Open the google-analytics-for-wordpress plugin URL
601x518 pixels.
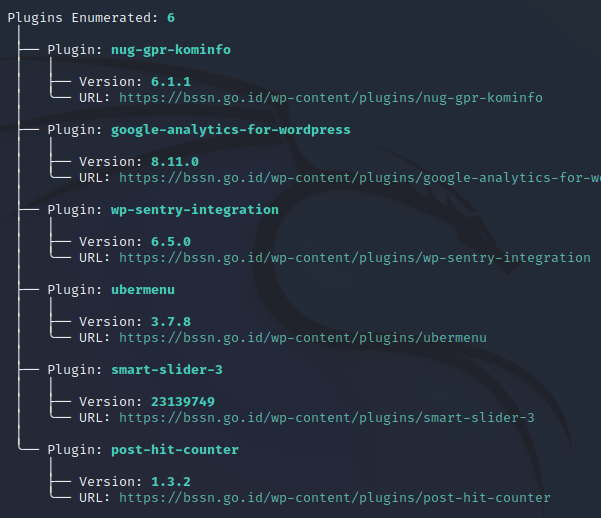coord(360,178)
